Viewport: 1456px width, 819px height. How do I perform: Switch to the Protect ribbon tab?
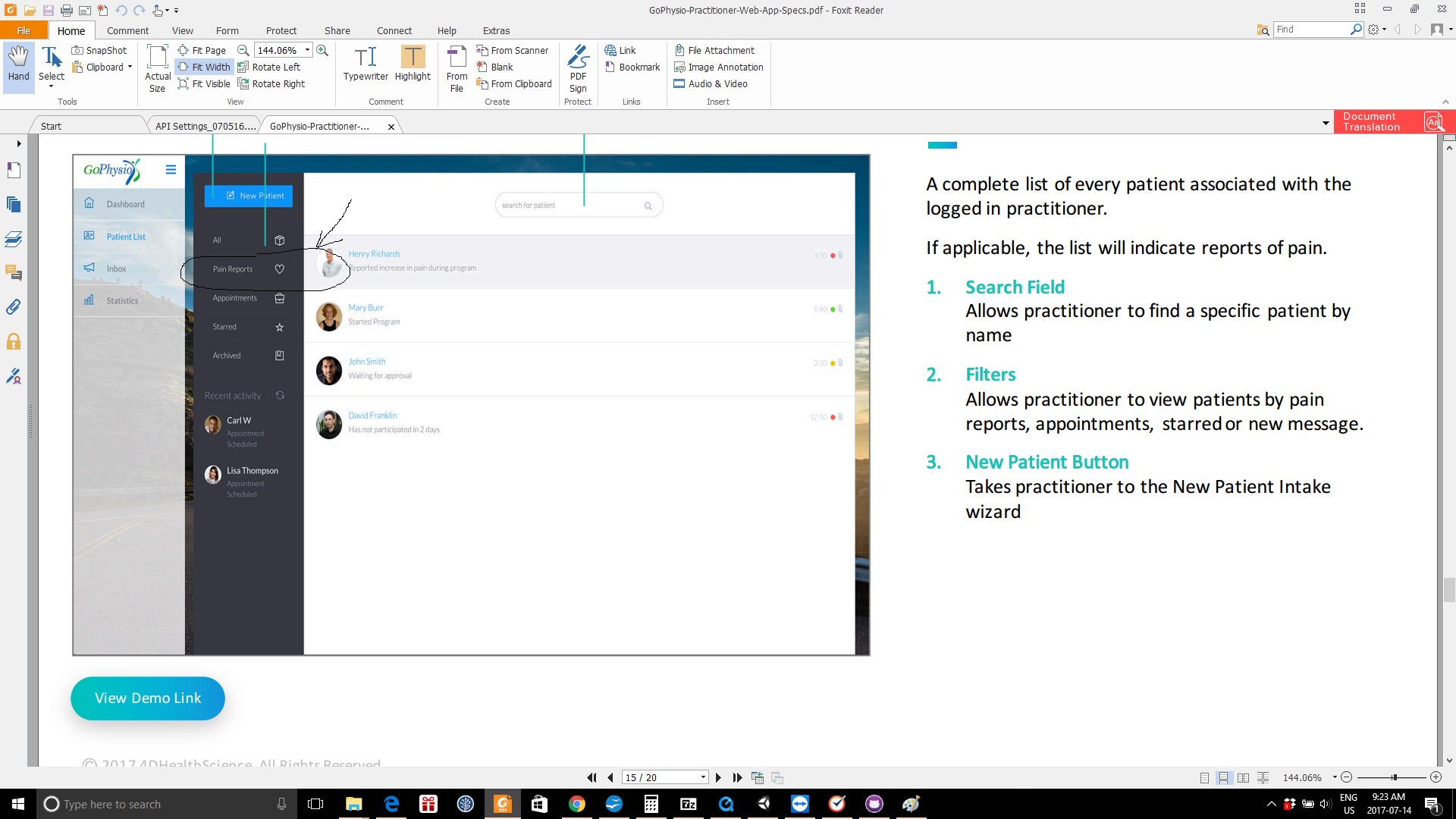pos(281,30)
